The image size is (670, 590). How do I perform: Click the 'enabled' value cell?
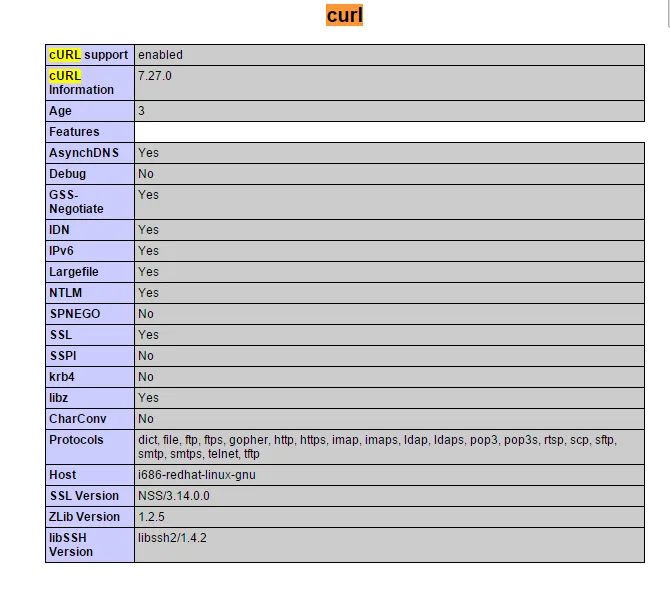coord(389,55)
